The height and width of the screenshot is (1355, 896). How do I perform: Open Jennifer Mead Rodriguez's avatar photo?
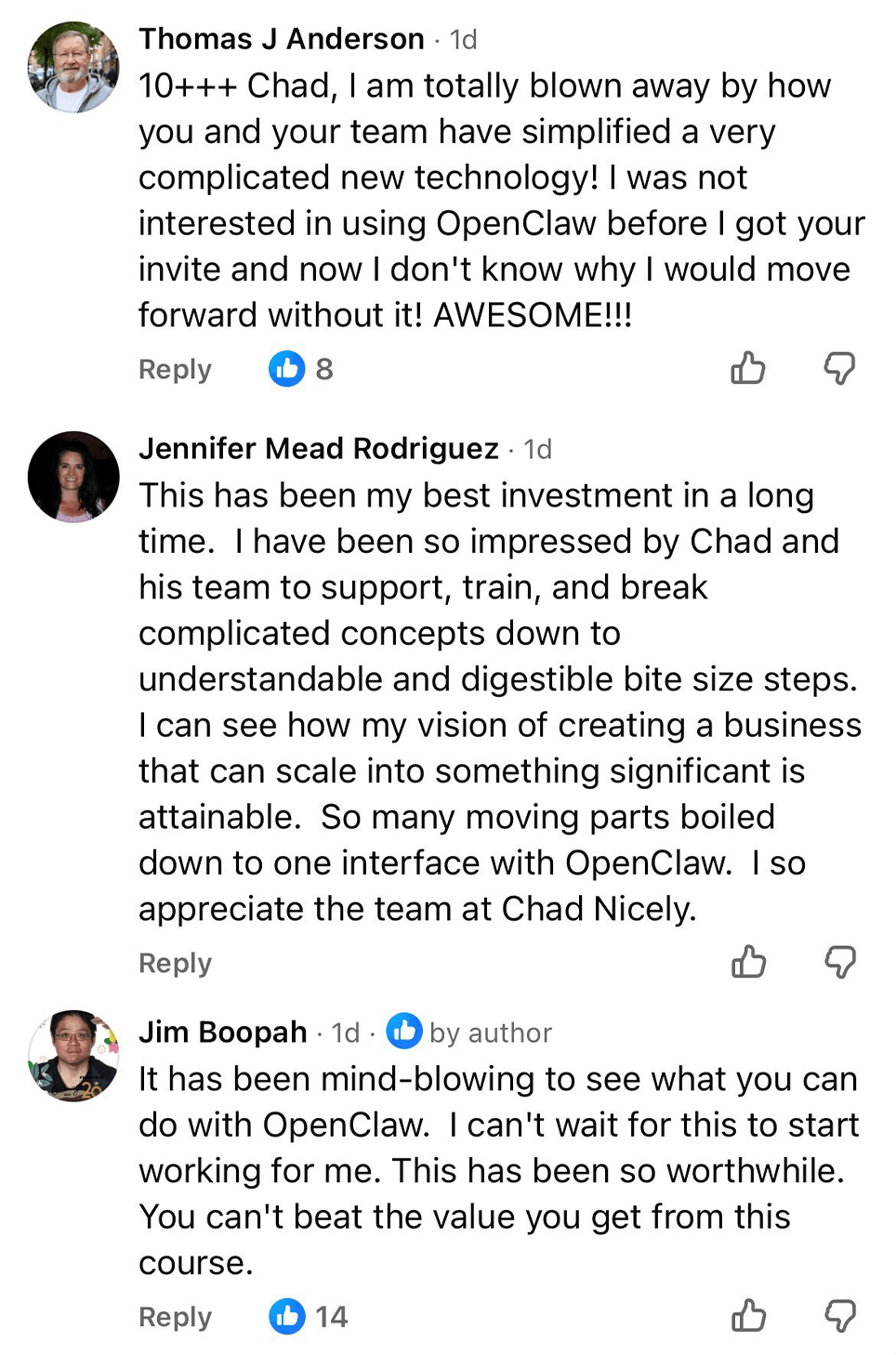(73, 477)
